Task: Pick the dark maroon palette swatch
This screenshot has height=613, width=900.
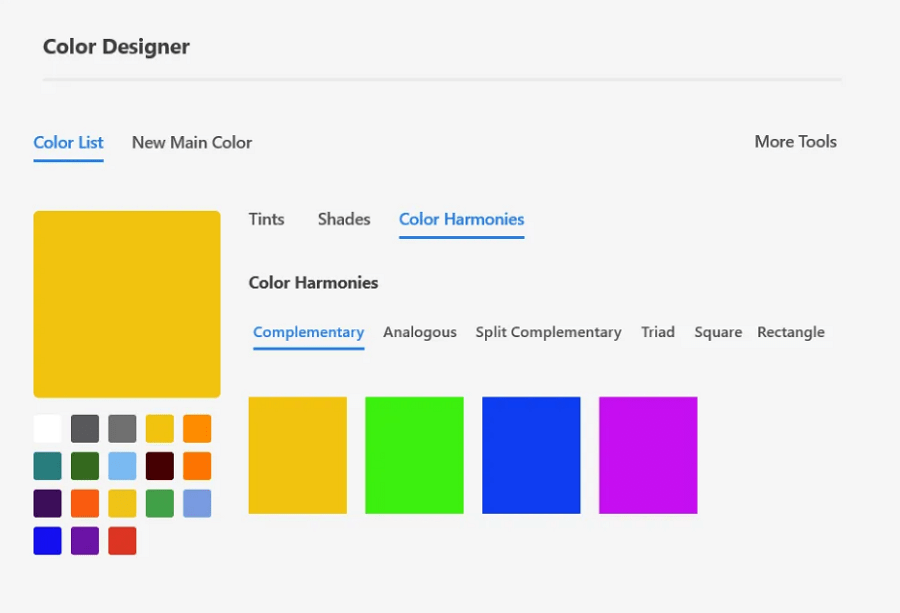Action: click(x=159, y=466)
